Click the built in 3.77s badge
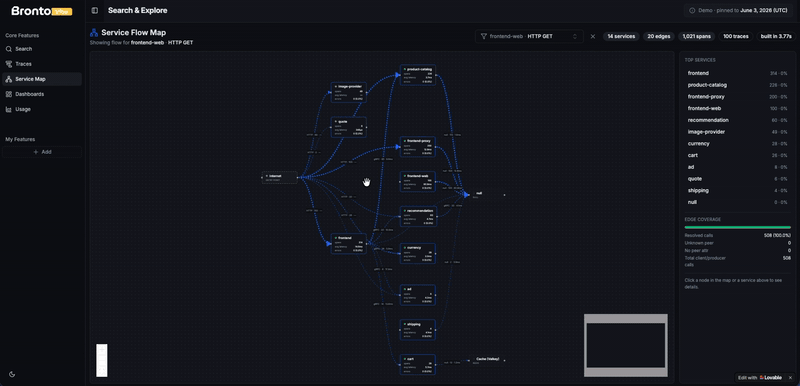This screenshot has height=386, width=800. (x=776, y=37)
